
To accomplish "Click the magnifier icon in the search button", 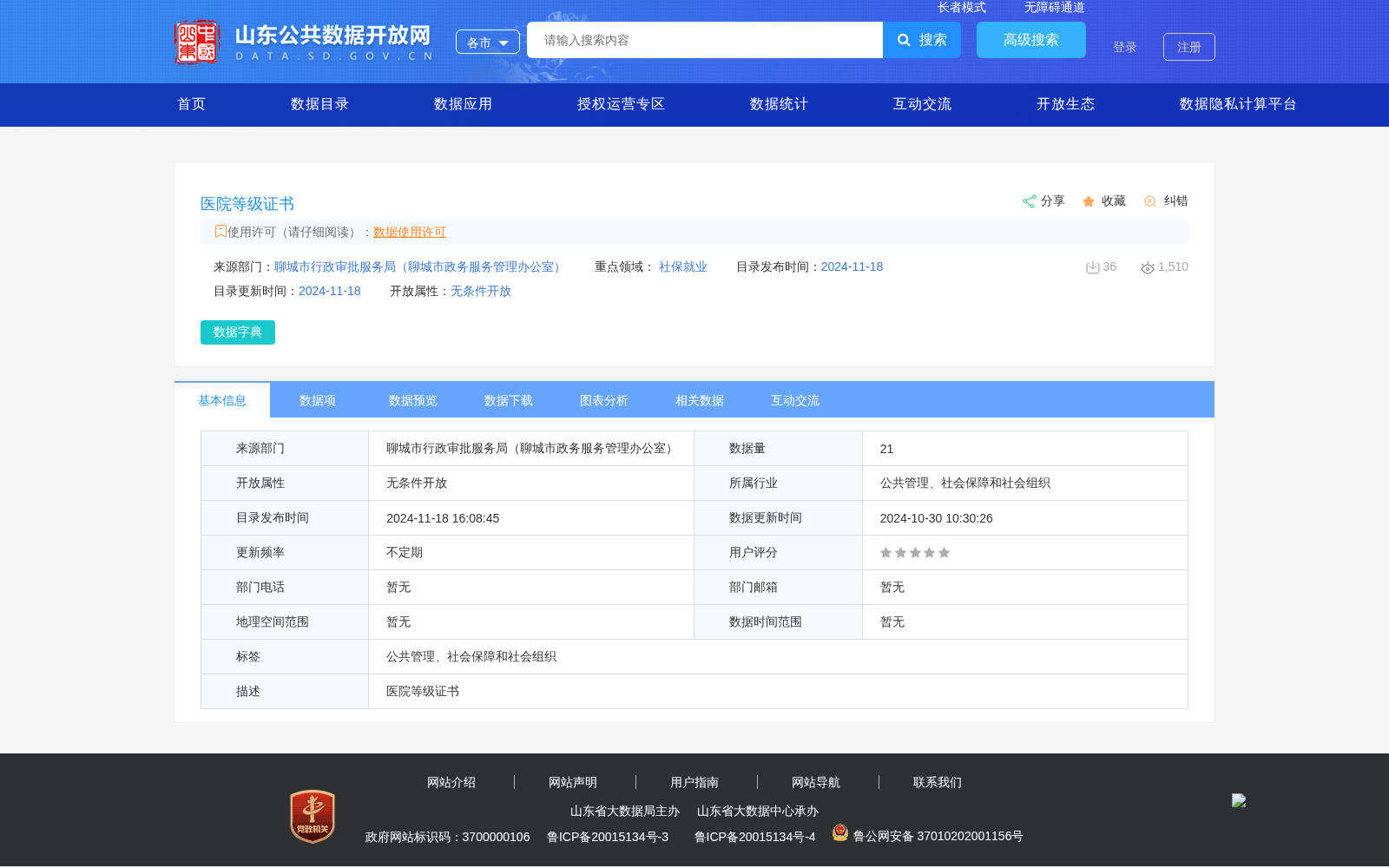I will tap(904, 40).
